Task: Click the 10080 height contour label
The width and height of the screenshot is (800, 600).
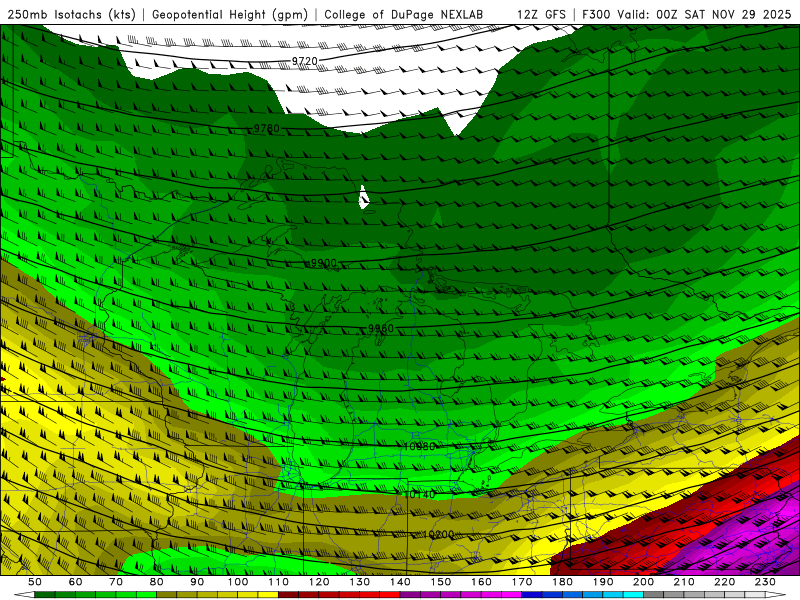Action: (419, 446)
